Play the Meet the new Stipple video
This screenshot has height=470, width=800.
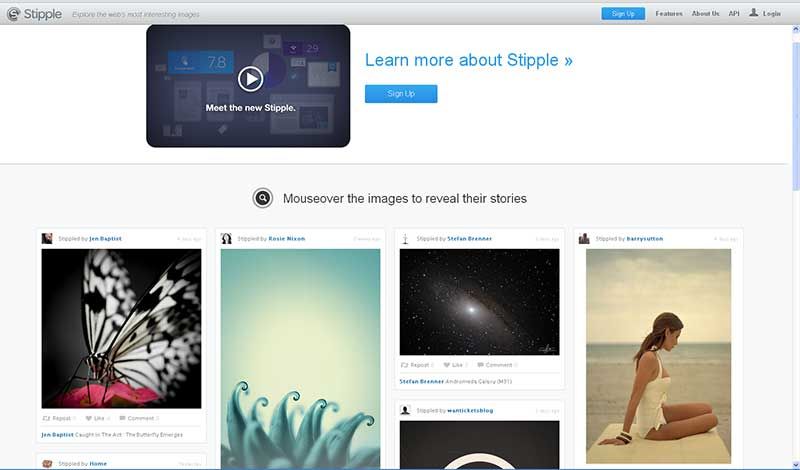(x=251, y=79)
